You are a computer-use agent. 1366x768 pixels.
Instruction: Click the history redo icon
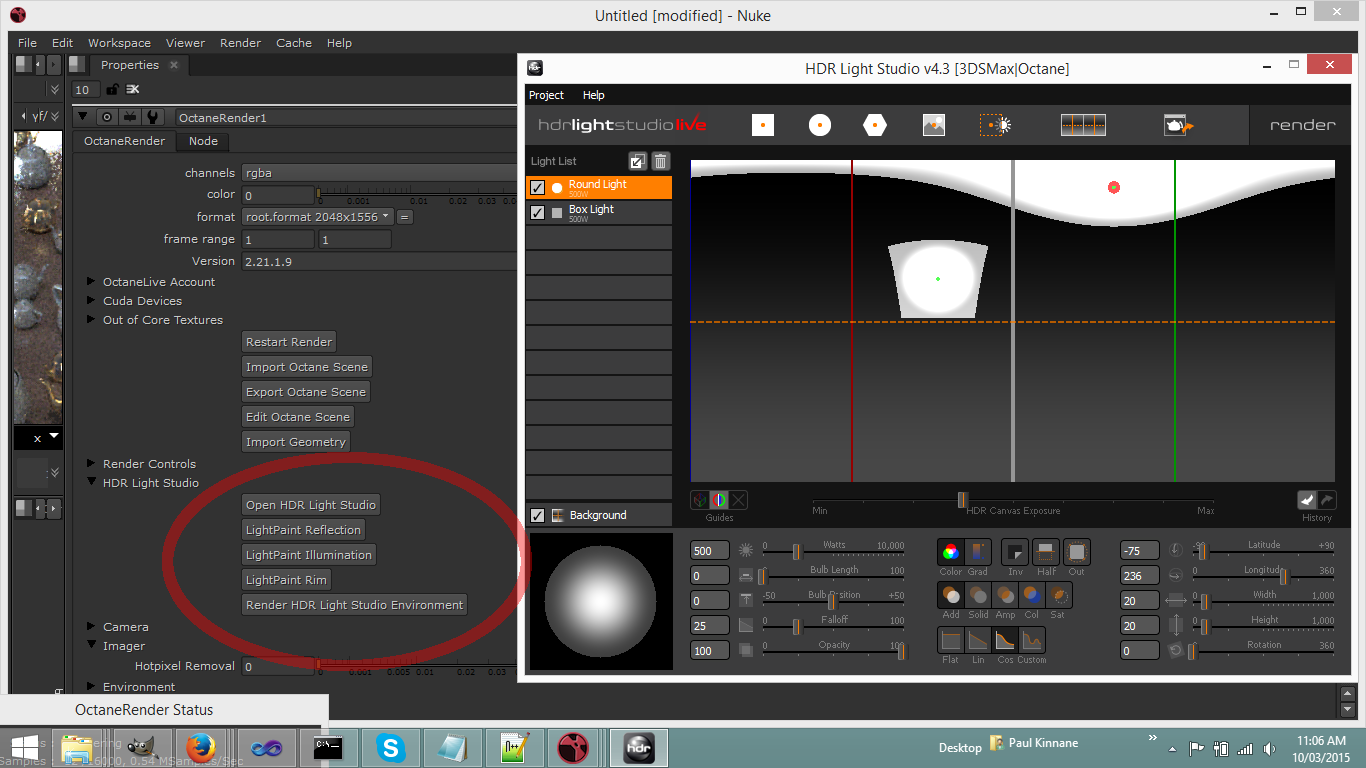1326,499
